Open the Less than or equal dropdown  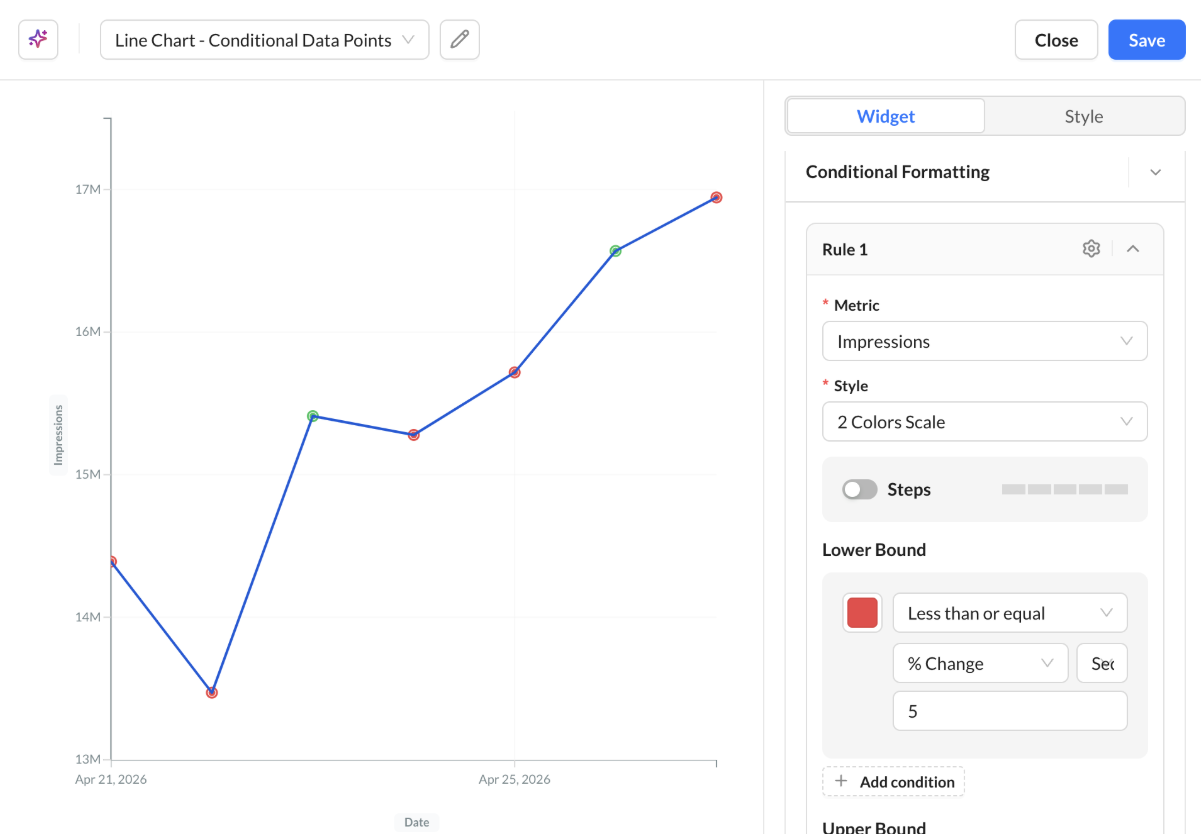pos(1010,613)
